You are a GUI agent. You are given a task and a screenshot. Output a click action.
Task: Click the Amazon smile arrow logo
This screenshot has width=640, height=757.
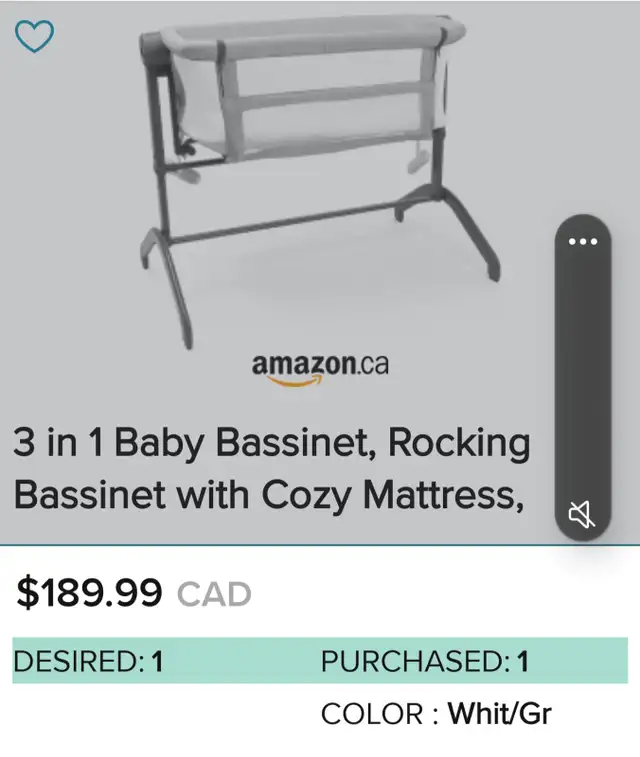pyautogui.click(x=295, y=381)
